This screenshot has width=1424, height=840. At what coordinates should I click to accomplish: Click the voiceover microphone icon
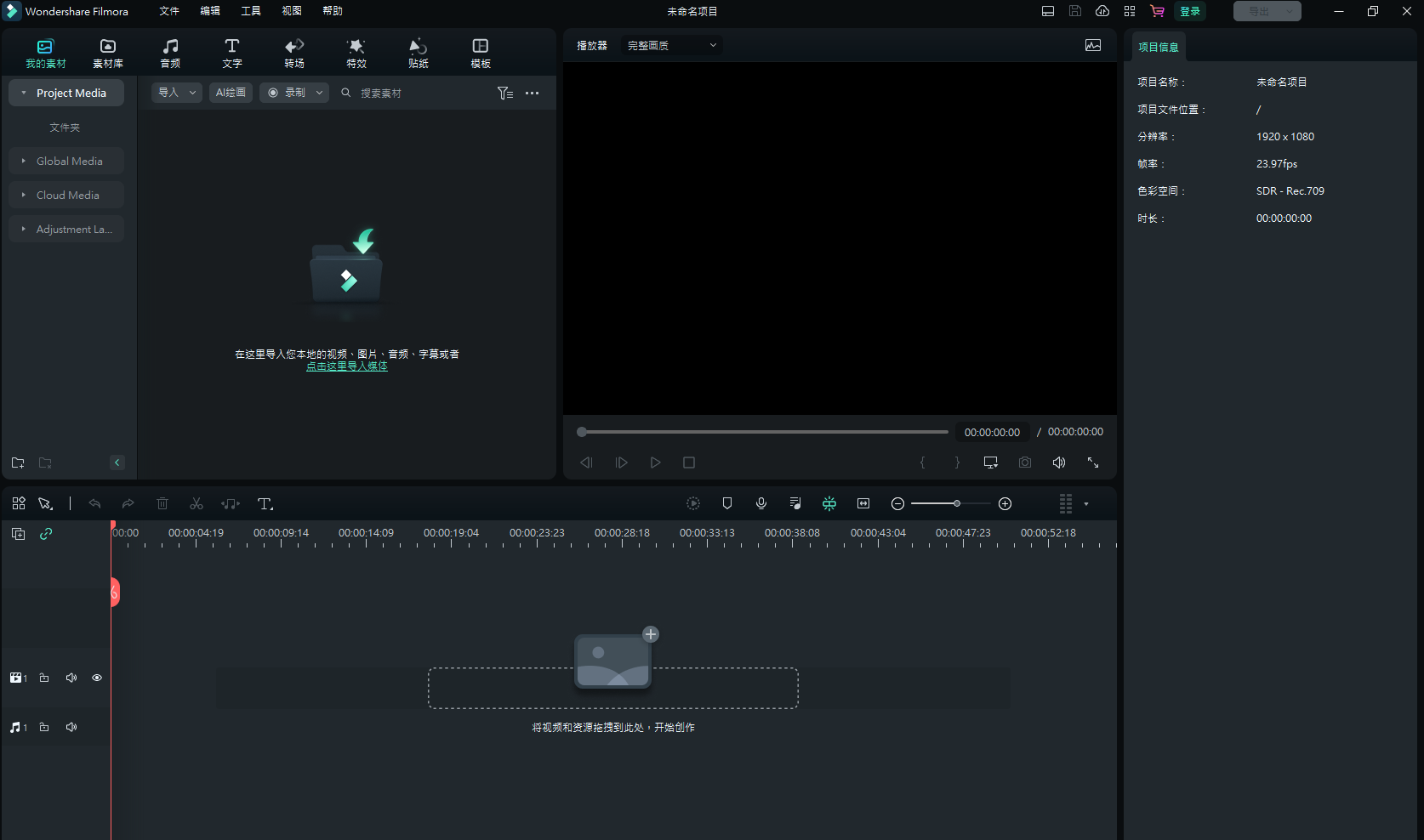coord(761,503)
